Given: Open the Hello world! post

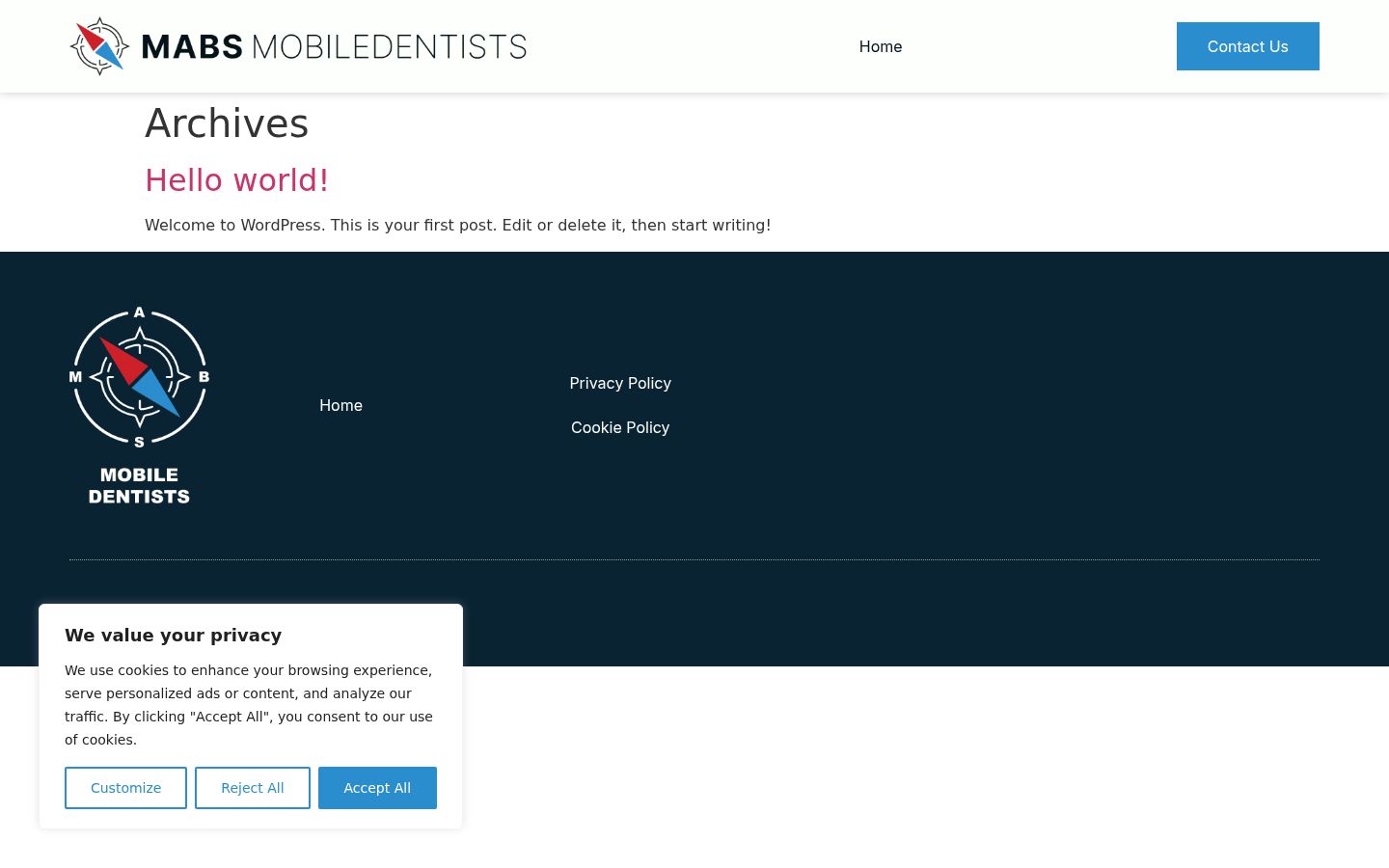Looking at the screenshot, I should 237,180.
